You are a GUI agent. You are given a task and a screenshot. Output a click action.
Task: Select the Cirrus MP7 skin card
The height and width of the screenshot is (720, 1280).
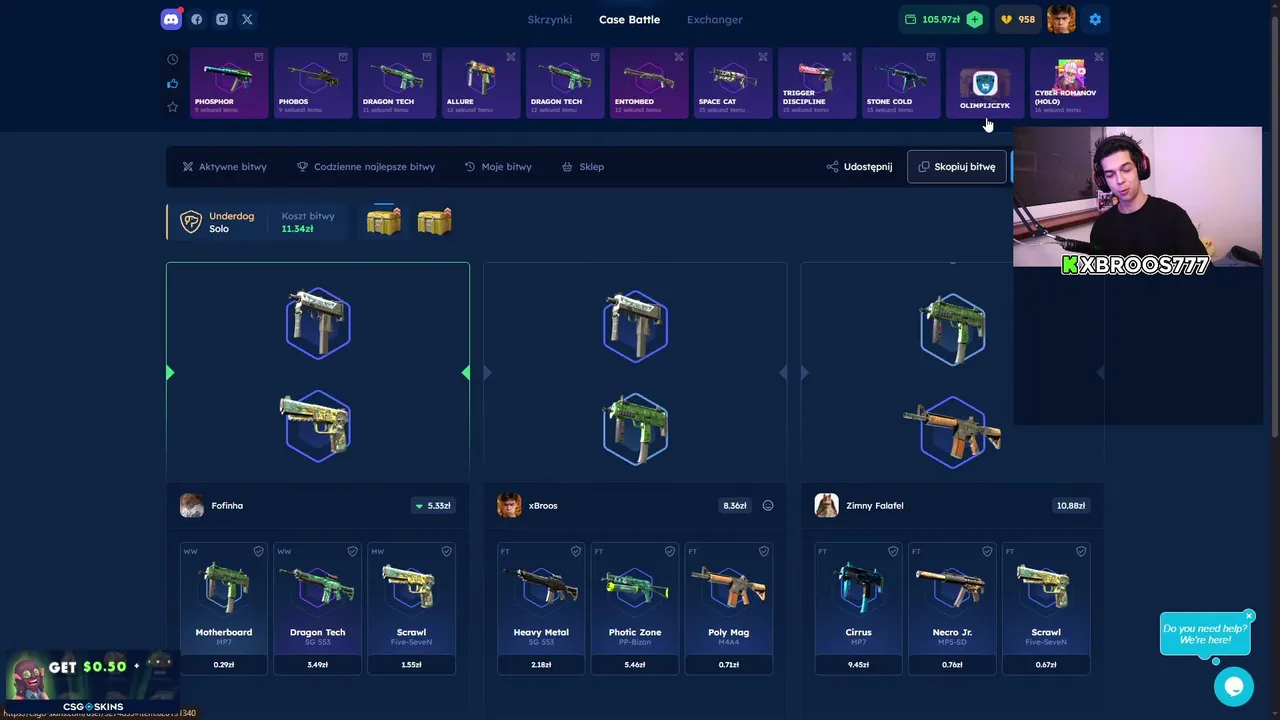click(x=858, y=608)
